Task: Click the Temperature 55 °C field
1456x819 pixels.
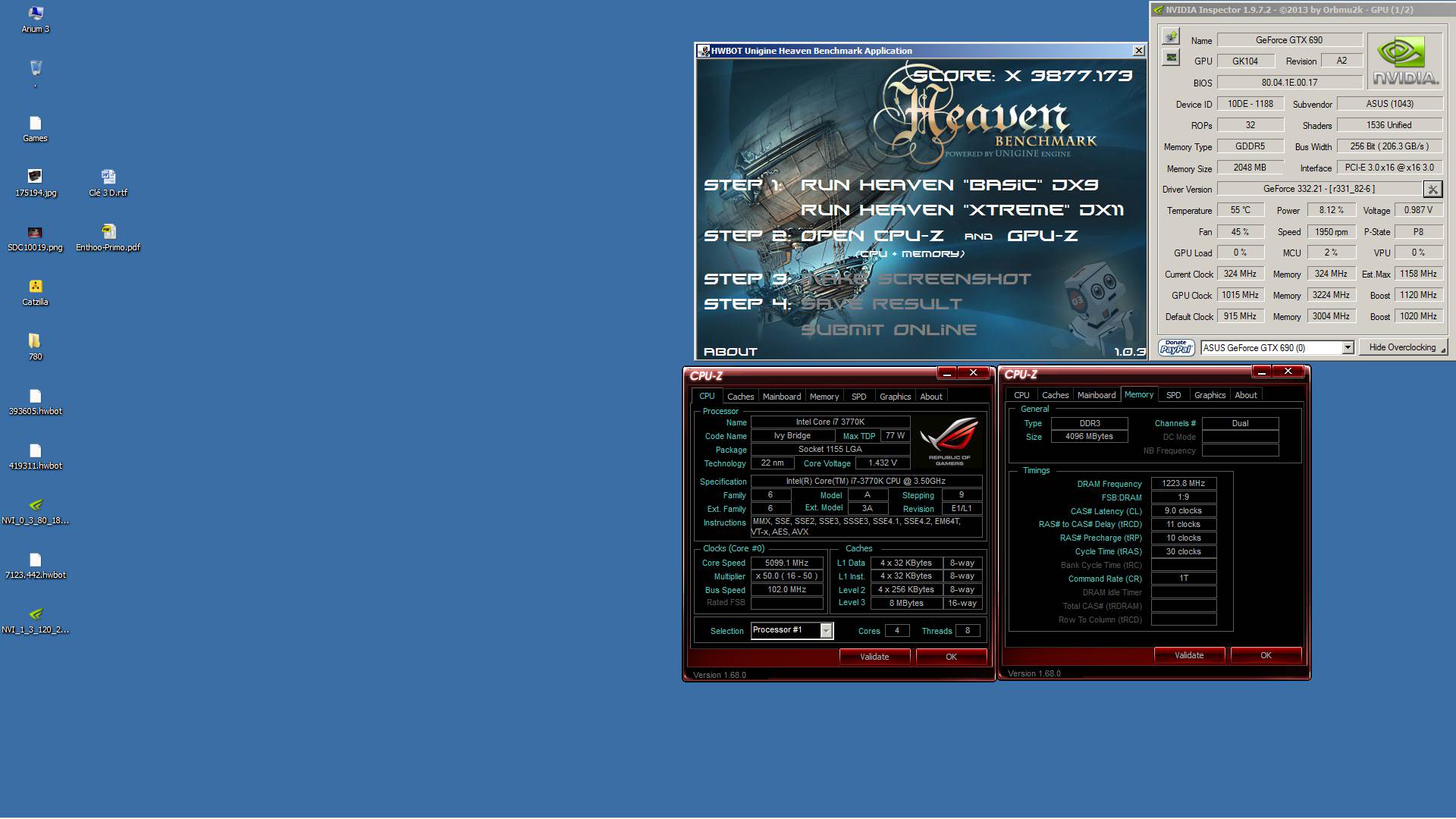Action: [x=1240, y=210]
